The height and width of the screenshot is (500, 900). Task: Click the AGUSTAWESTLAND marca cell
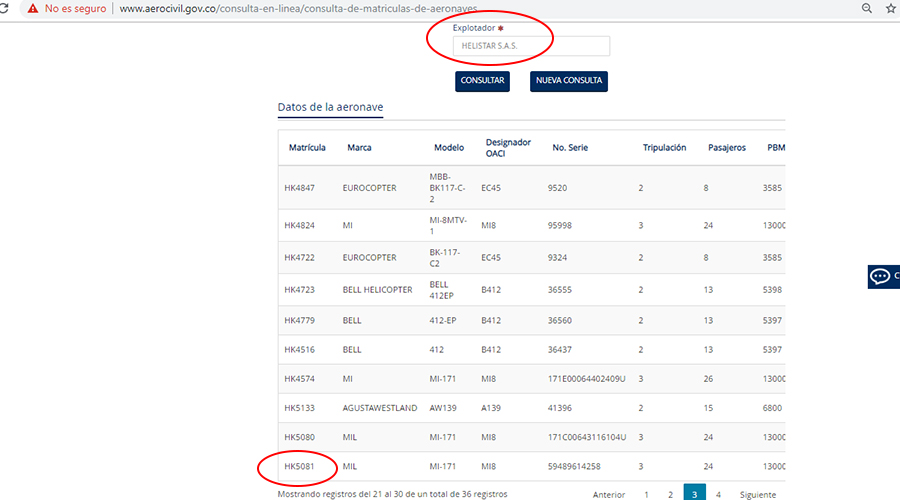(x=380, y=408)
